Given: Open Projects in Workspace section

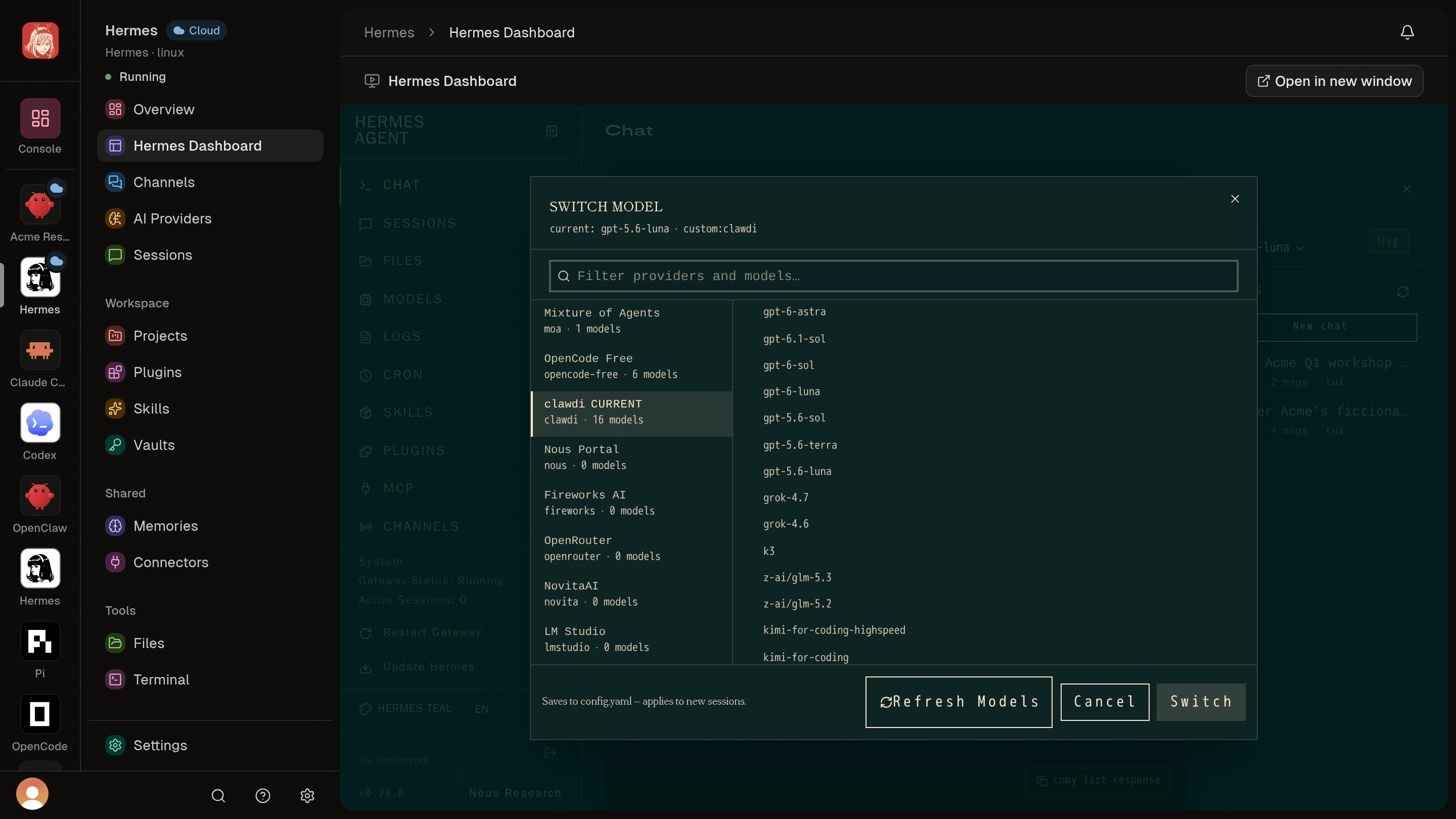Looking at the screenshot, I should click(x=210, y=336).
